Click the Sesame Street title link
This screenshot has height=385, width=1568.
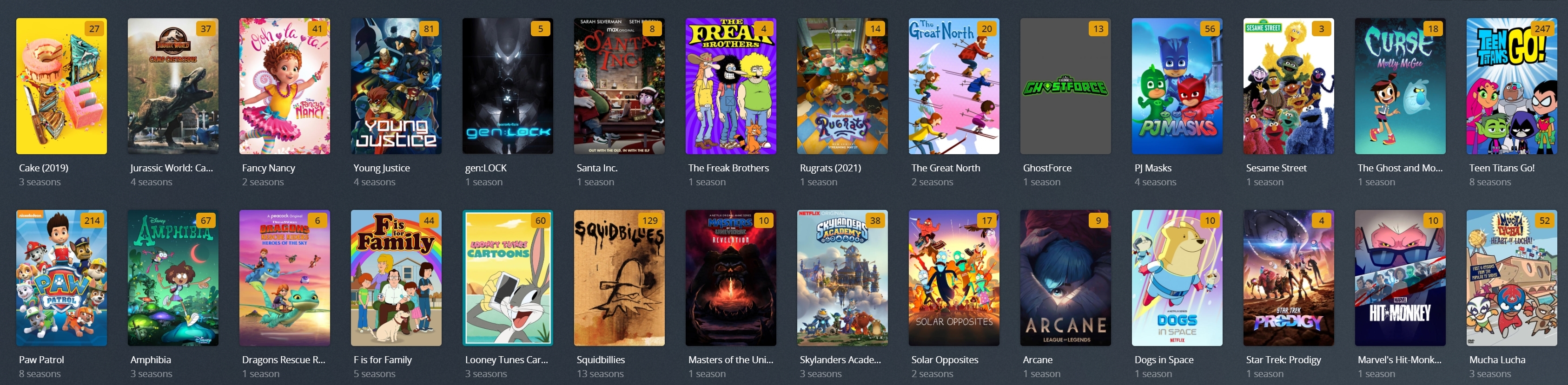coord(1276,168)
